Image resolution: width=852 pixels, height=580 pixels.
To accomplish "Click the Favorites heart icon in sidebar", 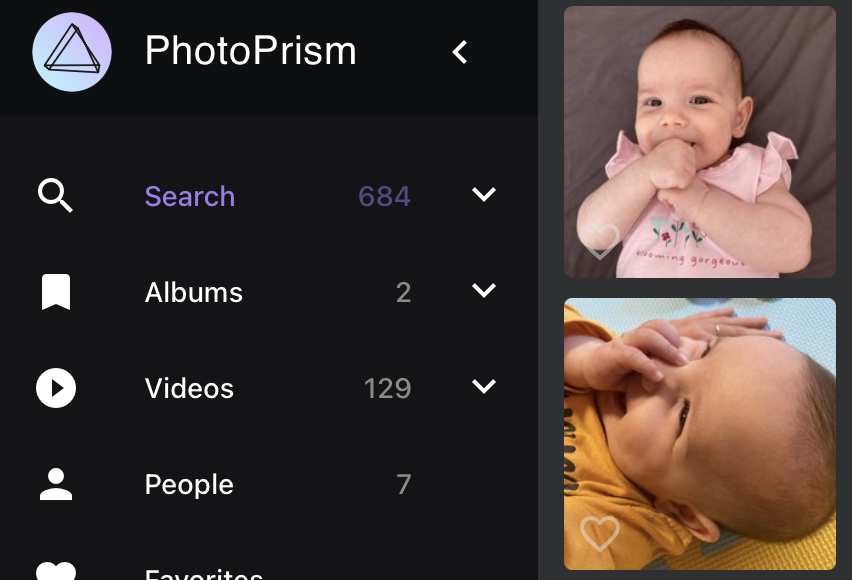I will point(56,571).
